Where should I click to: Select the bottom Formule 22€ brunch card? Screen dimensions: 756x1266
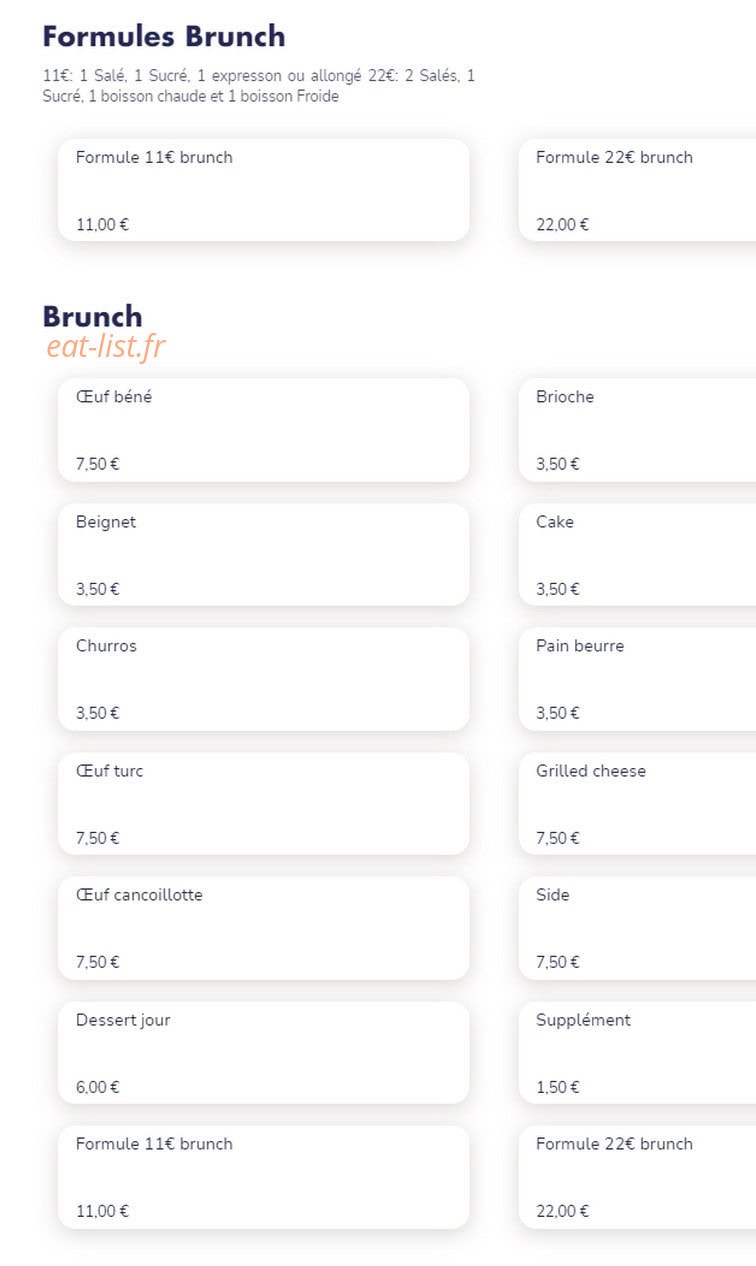[x=637, y=1177]
